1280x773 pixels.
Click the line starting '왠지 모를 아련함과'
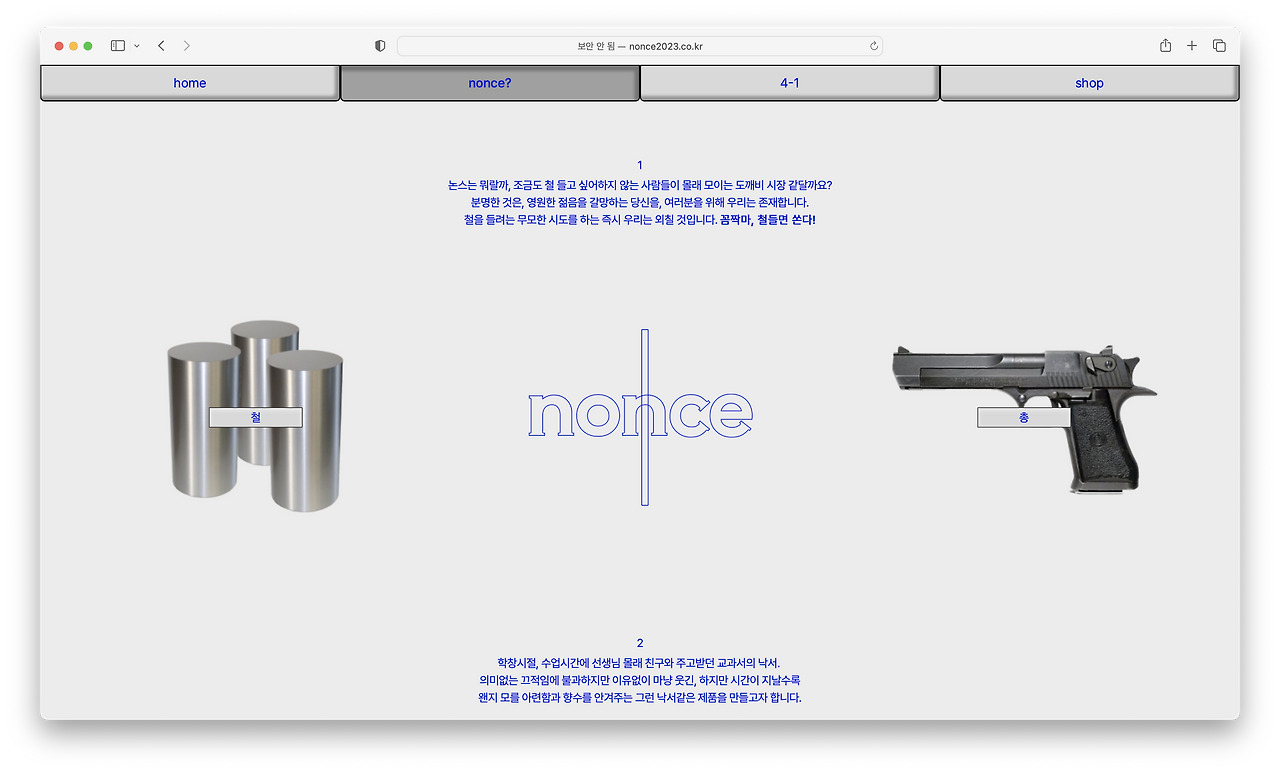click(640, 698)
